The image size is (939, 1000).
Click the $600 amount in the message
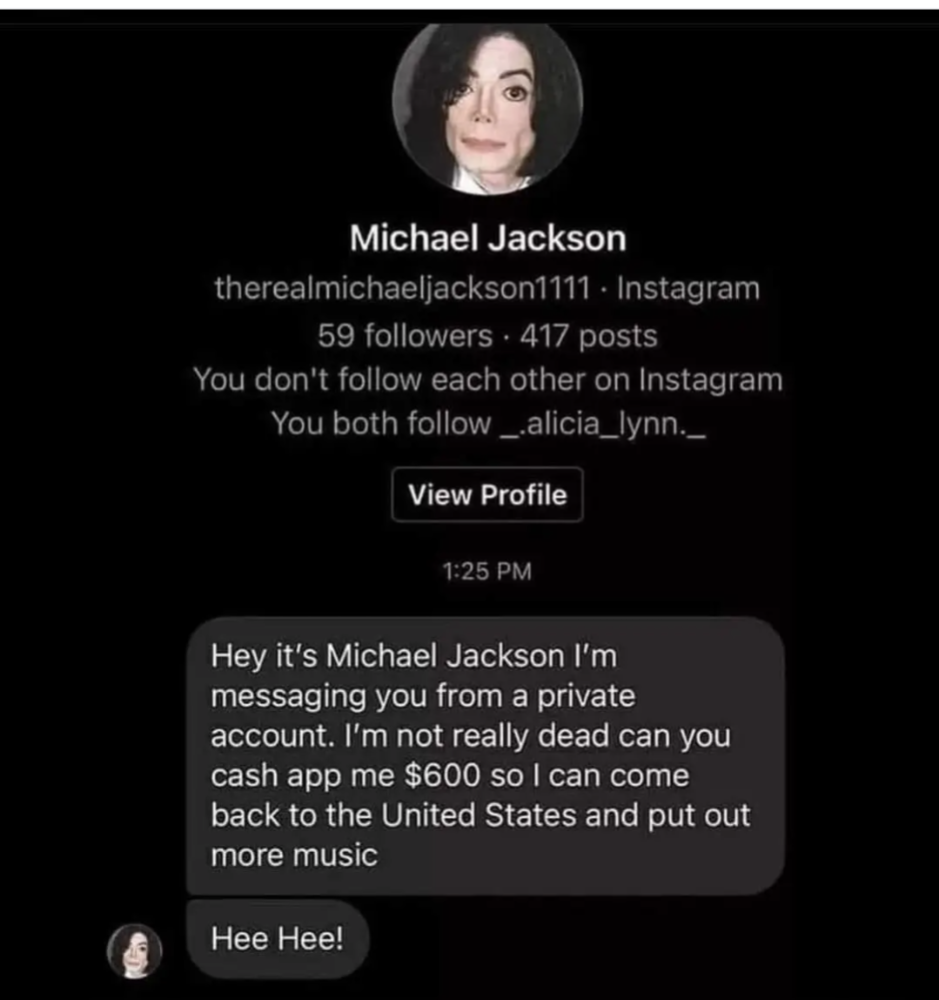coord(442,776)
